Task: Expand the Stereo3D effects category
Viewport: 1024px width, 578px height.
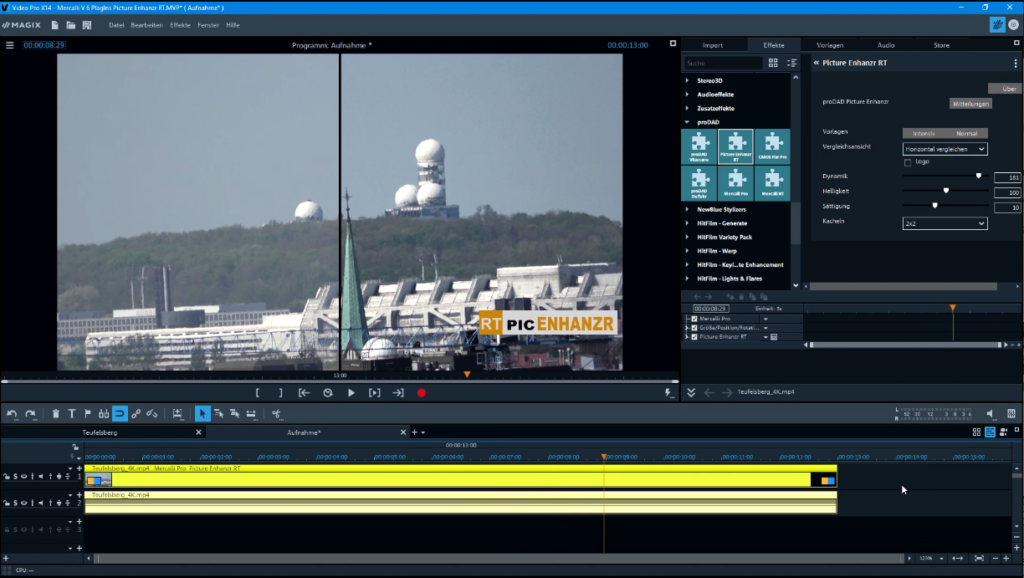Action: (x=687, y=80)
